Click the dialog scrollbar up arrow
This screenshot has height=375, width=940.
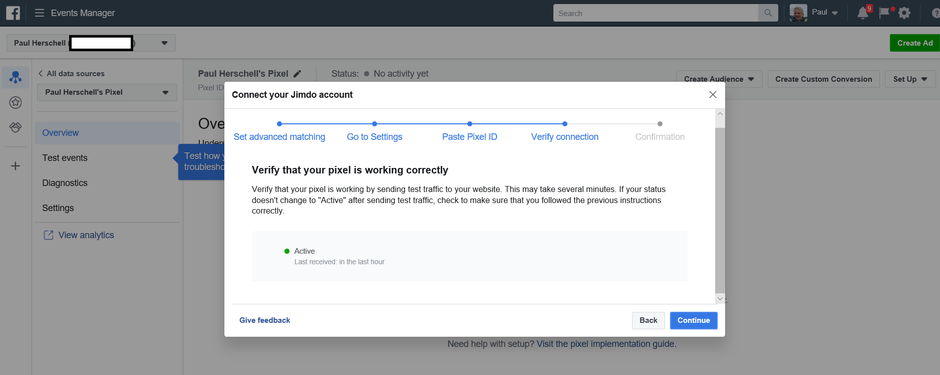click(719, 114)
